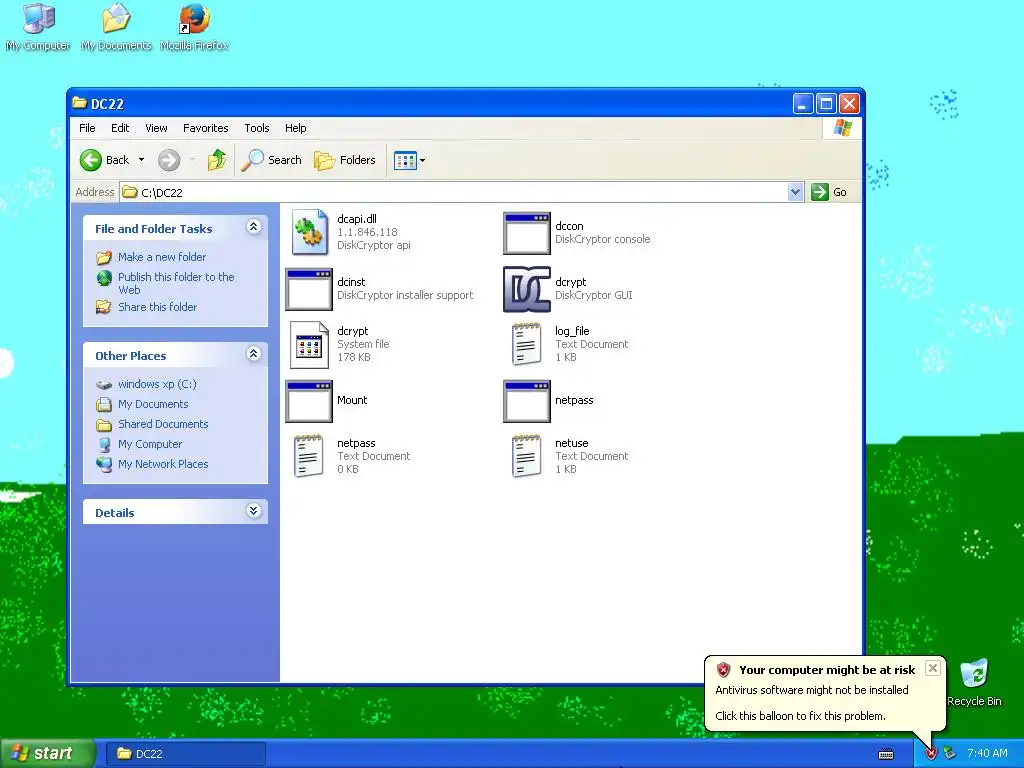
Task: Collapse File and Folder Tasks panel
Action: click(x=254, y=227)
